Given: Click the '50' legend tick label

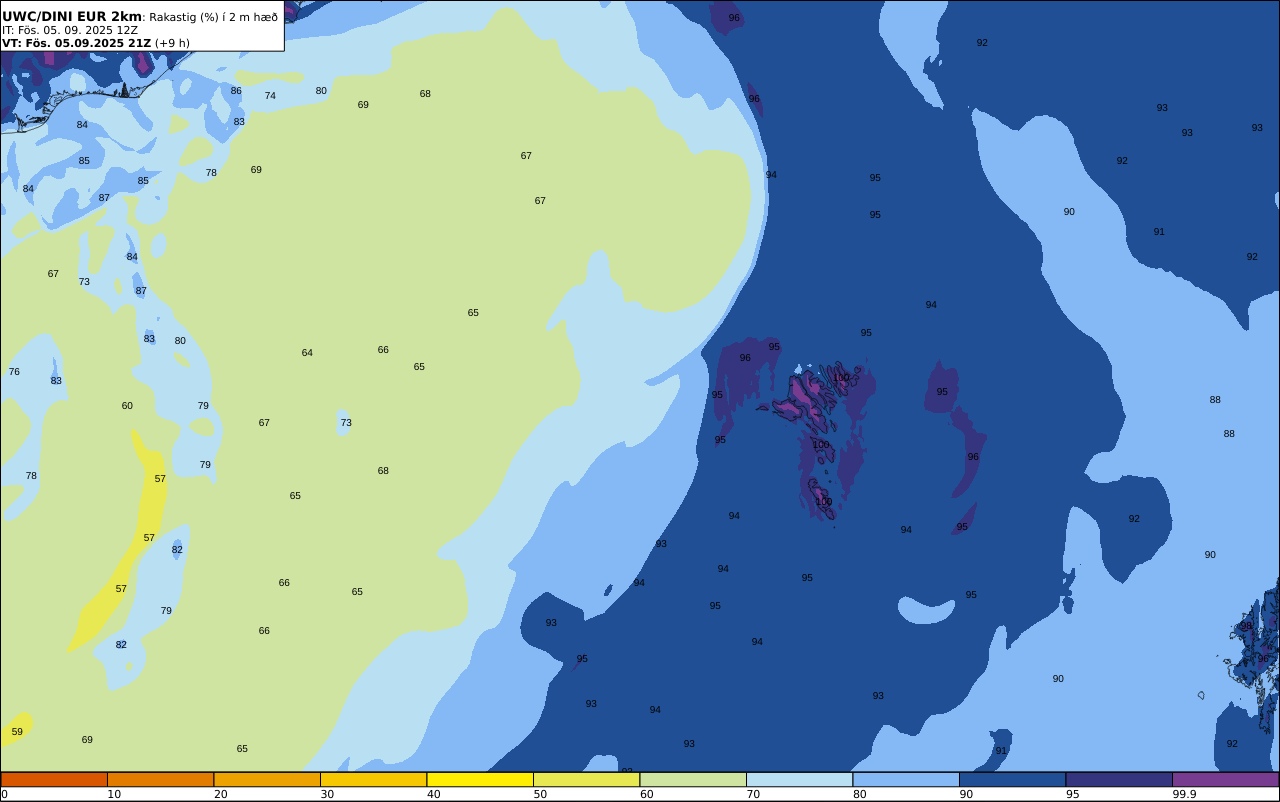Looking at the screenshot, I should coord(540,794).
